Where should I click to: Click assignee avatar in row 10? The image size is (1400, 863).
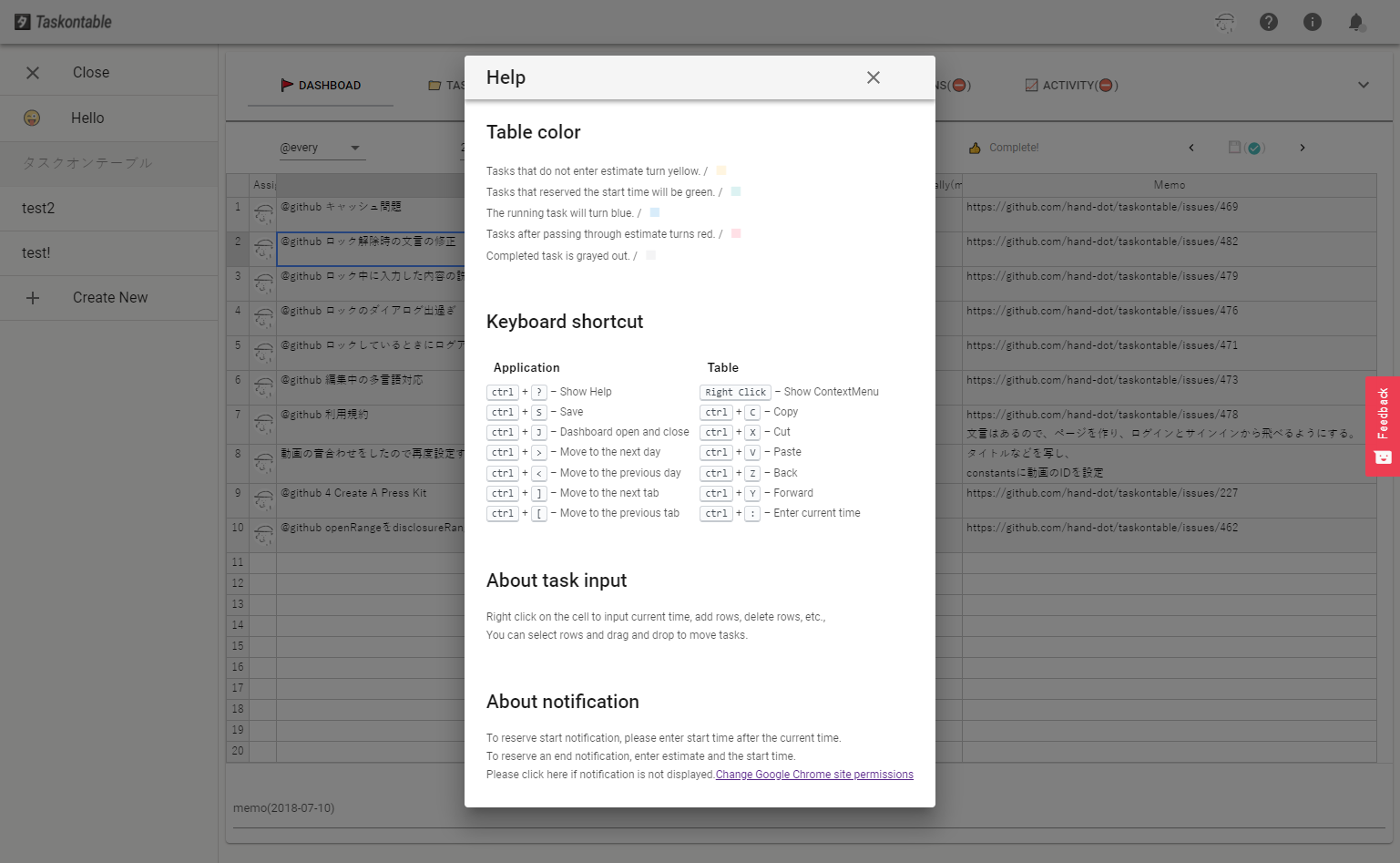(263, 535)
